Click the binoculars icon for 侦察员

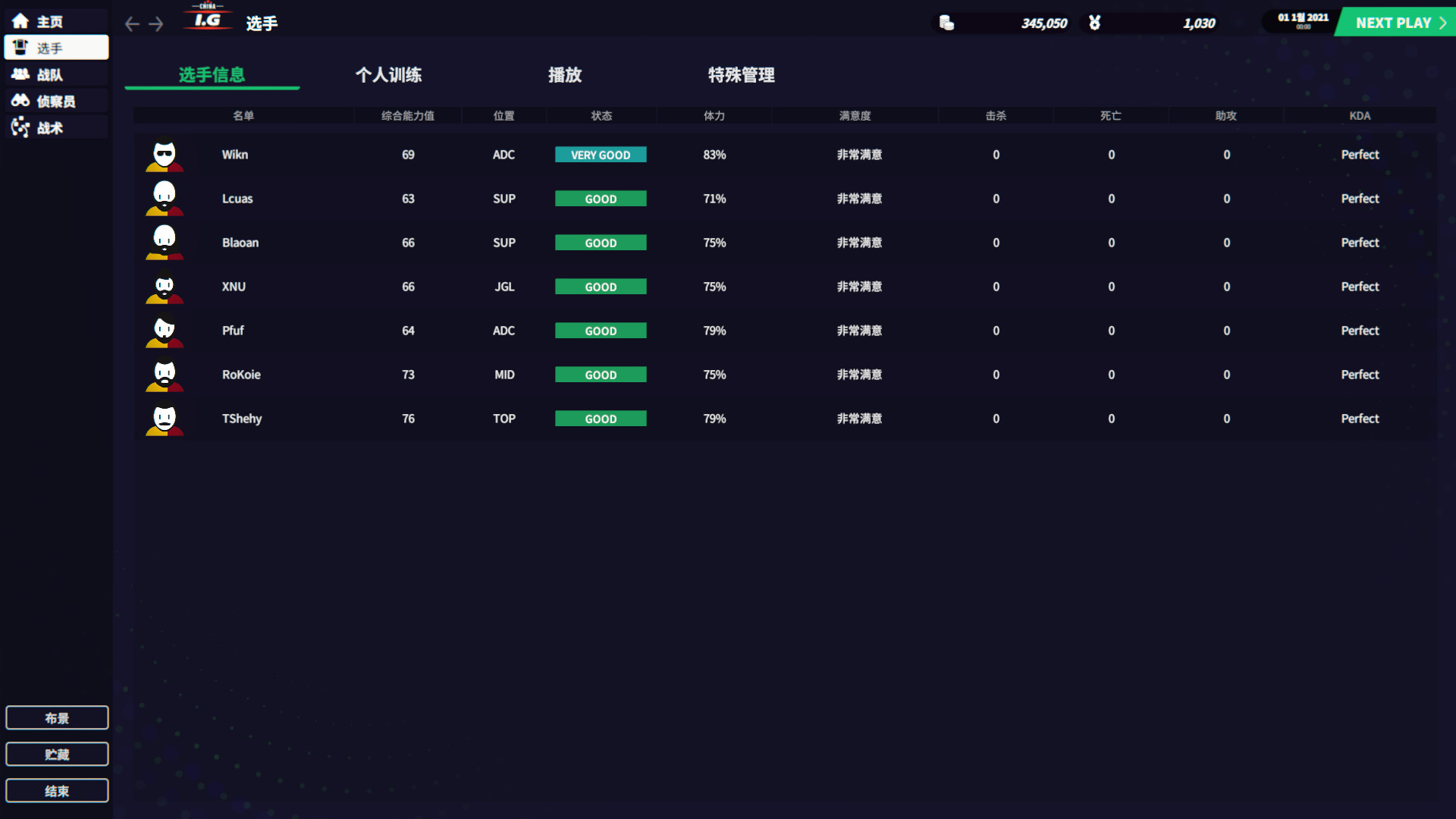pos(20,100)
